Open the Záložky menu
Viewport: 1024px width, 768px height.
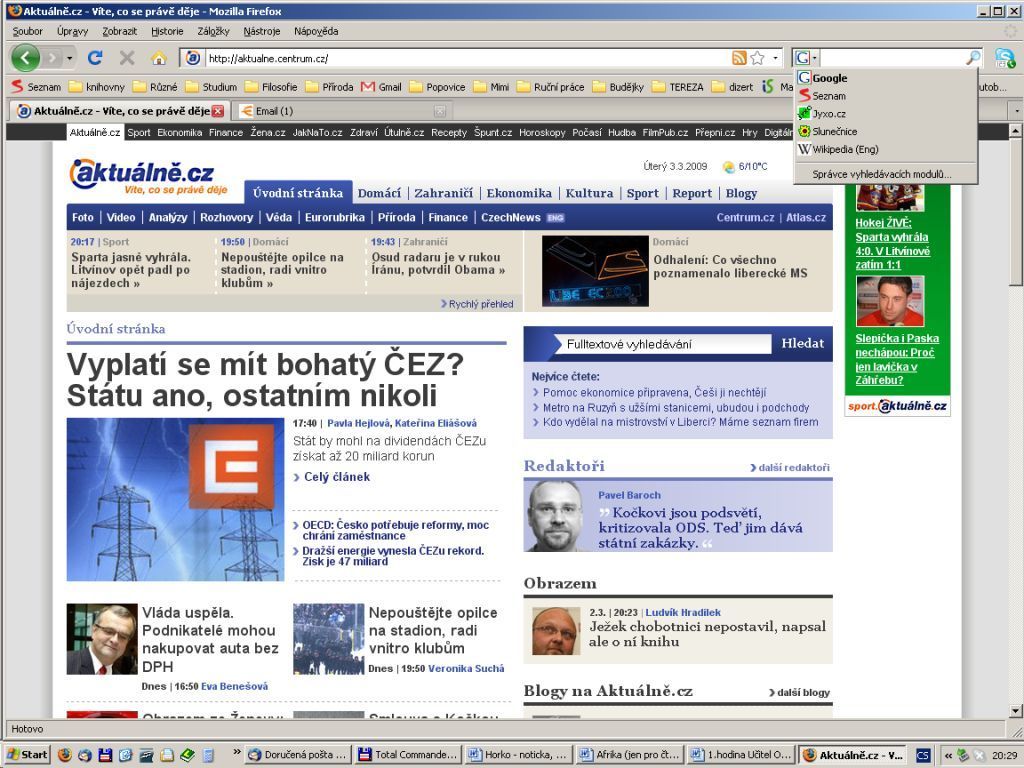(x=214, y=31)
